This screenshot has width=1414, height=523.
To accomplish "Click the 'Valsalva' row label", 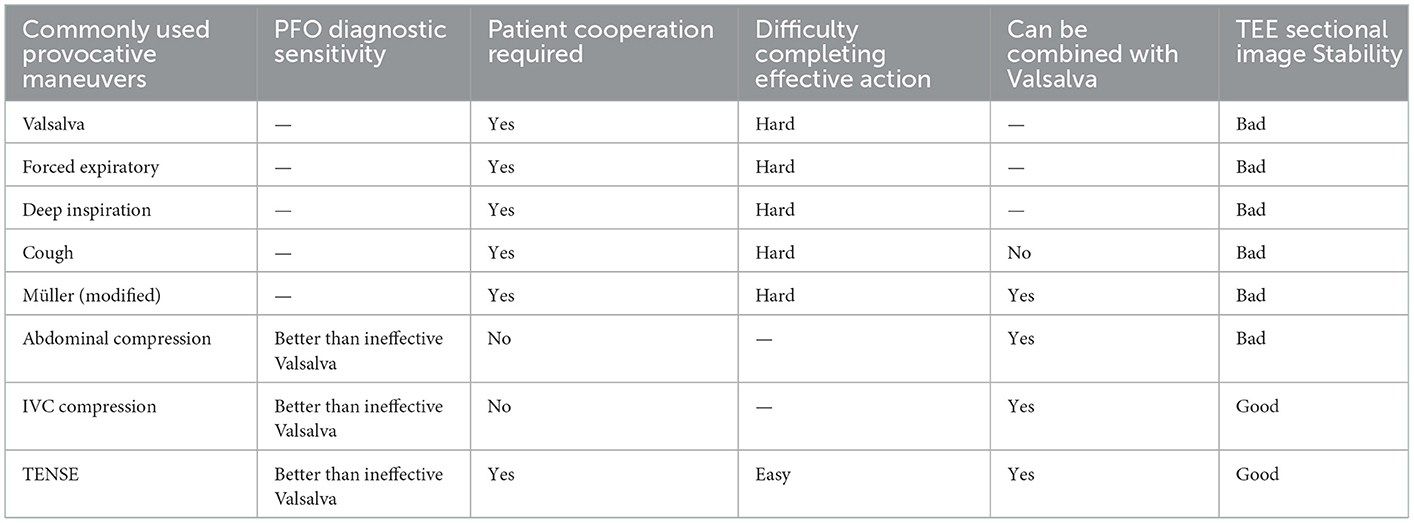I will (x=53, y=125).
